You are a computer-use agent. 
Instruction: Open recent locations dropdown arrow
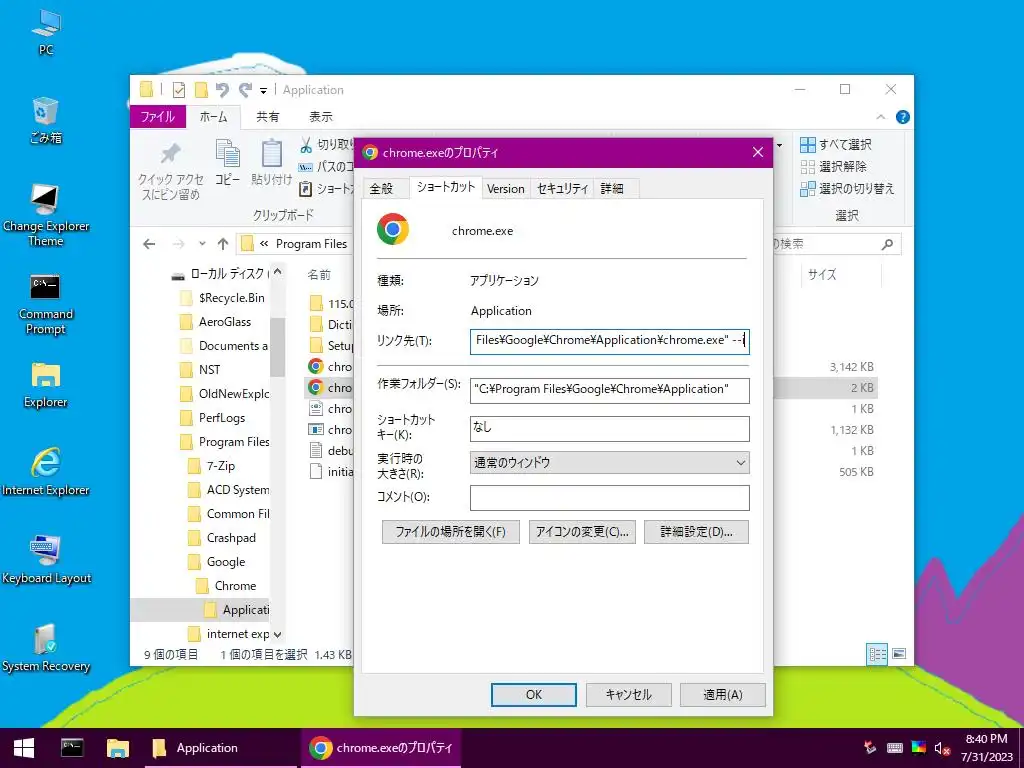[202, 244]
